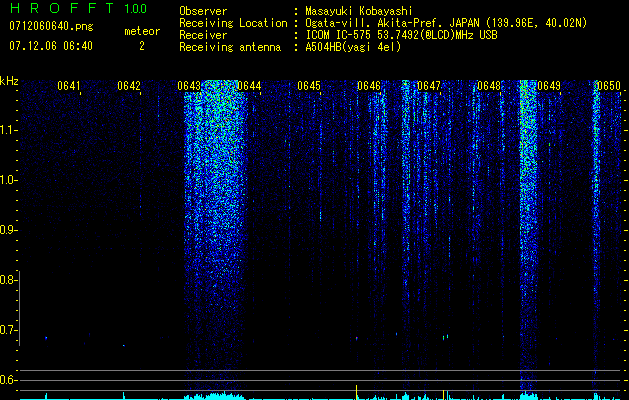This screenshot has width=629, height=400.
Task: Click the 0645 time marker
Action: coord(309,86)
